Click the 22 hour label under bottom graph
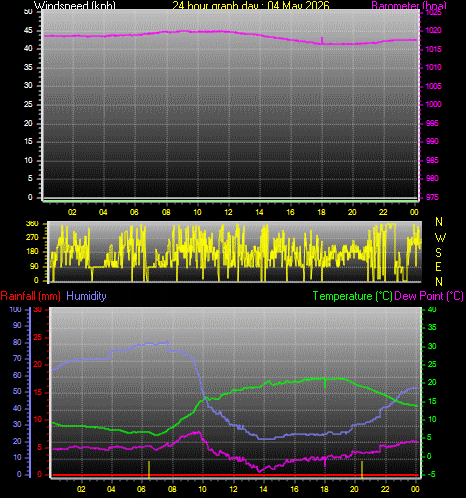The width and height of the screenshot is (466, 498). pyautogui.click(x=385, y=489)
